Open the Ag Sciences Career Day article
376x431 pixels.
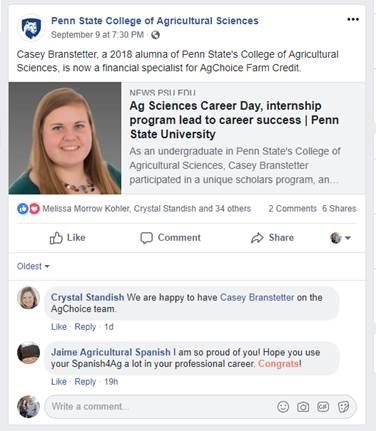tap(234, 120)
